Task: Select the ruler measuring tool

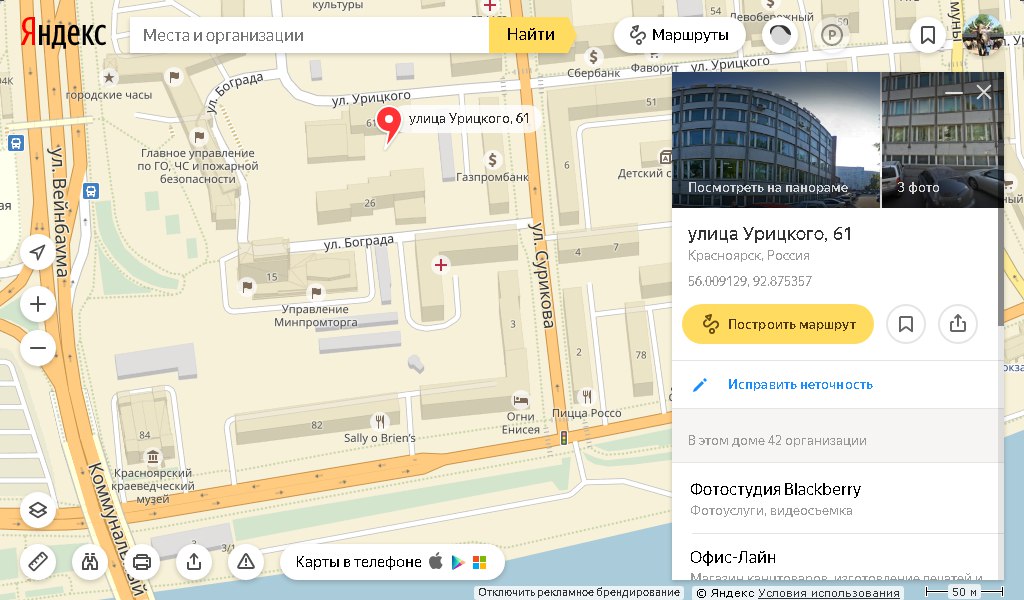Action: point(38,561)
